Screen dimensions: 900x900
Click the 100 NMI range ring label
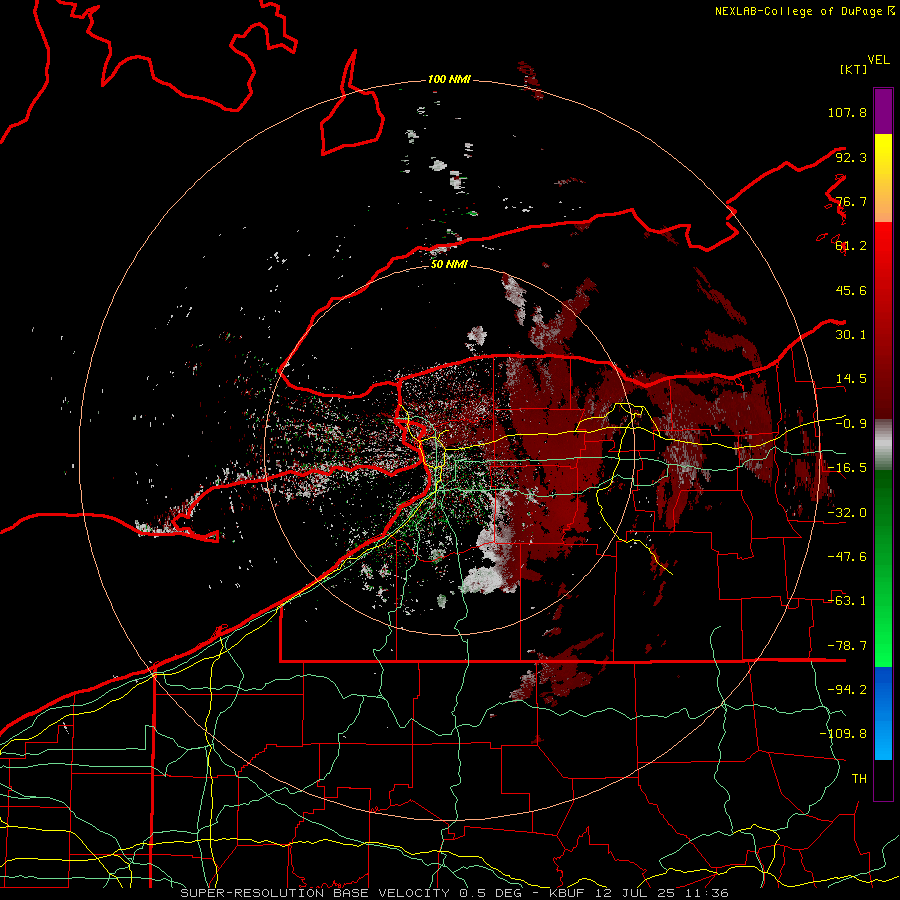(x=449, y=79)
